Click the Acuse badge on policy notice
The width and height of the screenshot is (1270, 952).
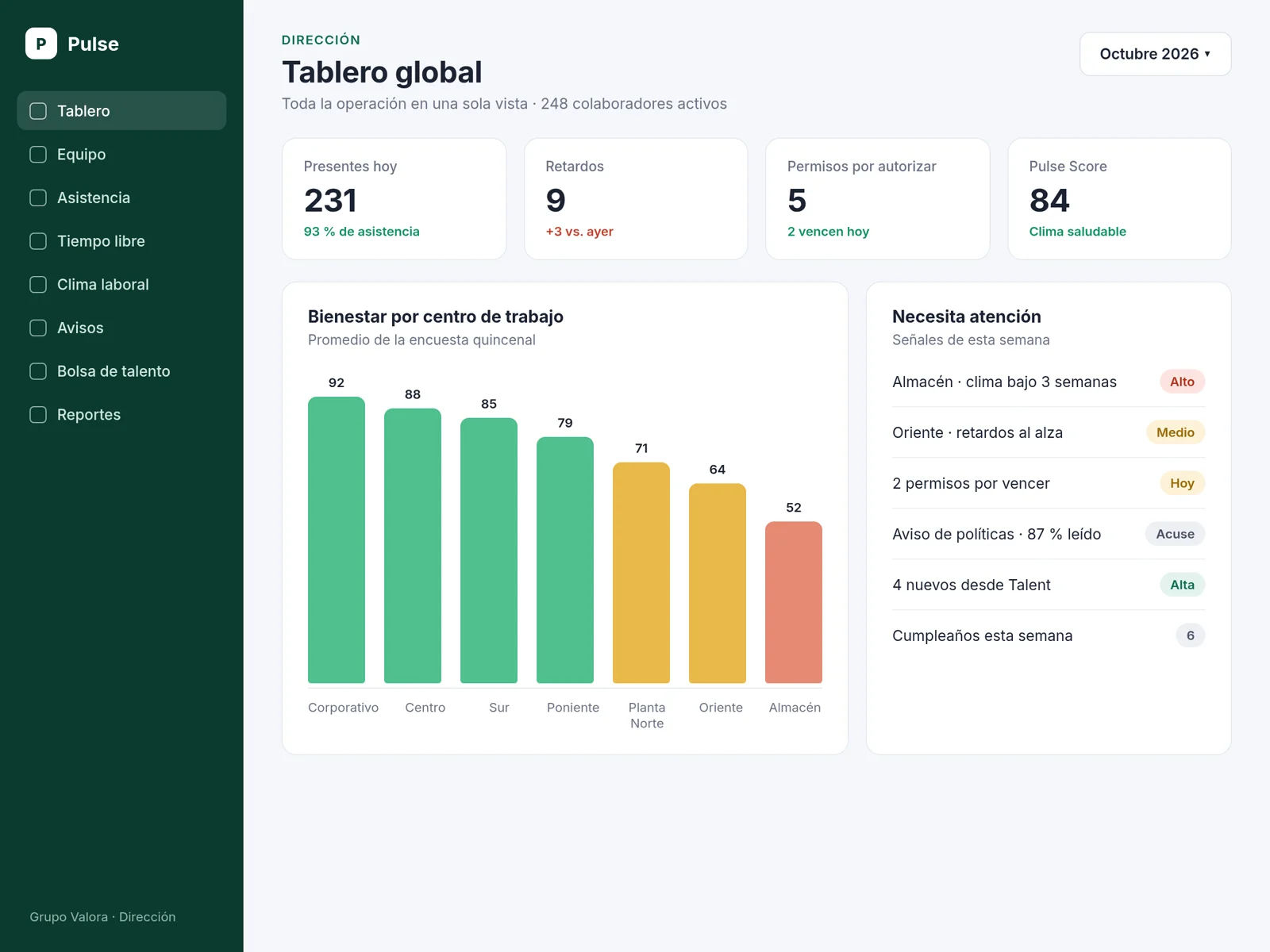[1175, 534]
